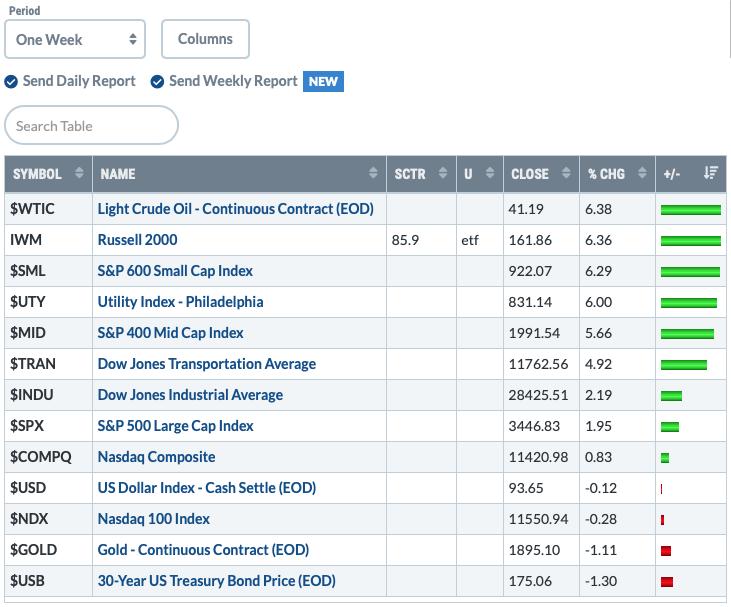Open 30-Year US Treasury Bond Price link

point(217,581)
